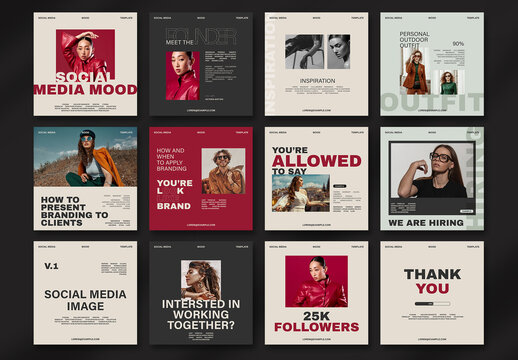Click the INSPIRATION heading text
This screenshot has height=360, width=518.
pyautogui.click(x=317, y=81)
